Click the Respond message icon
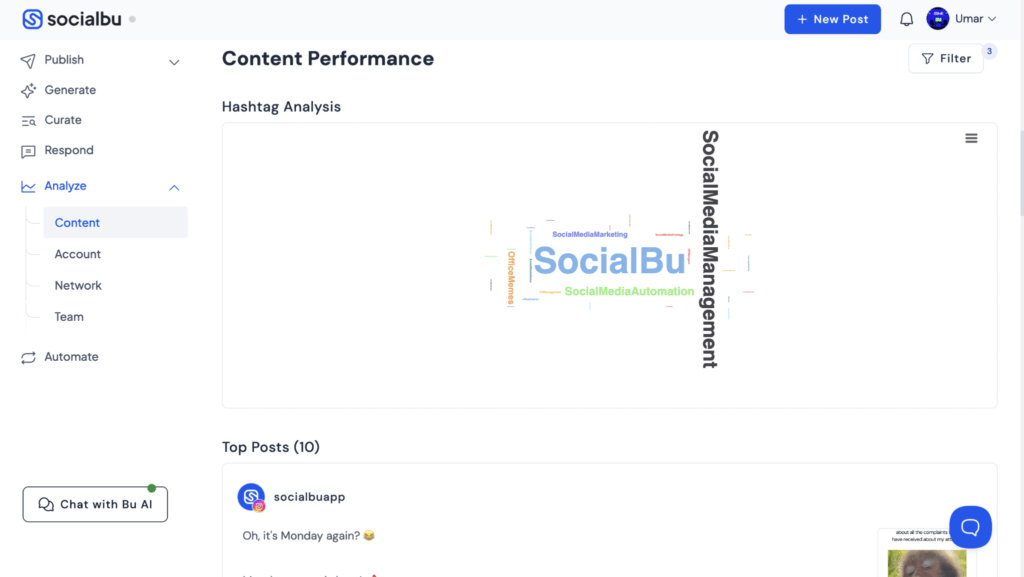This screenshot has height=577, width=1024. pyautogui.click(x=28, y=151)
